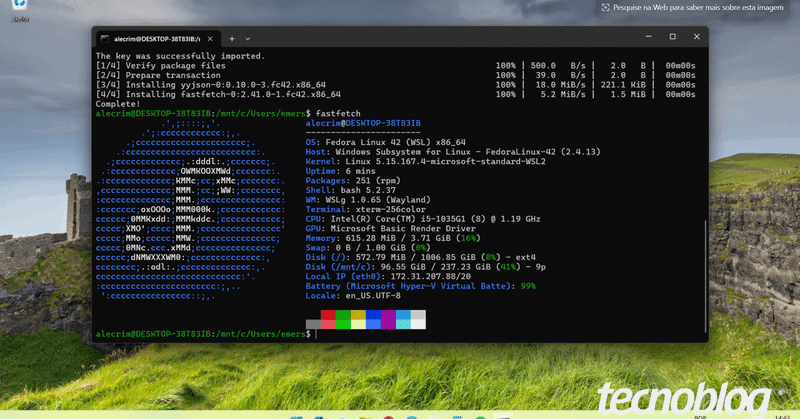Click the terminal icon in the tab
The image size is (800, 419).
pos(105,39)
